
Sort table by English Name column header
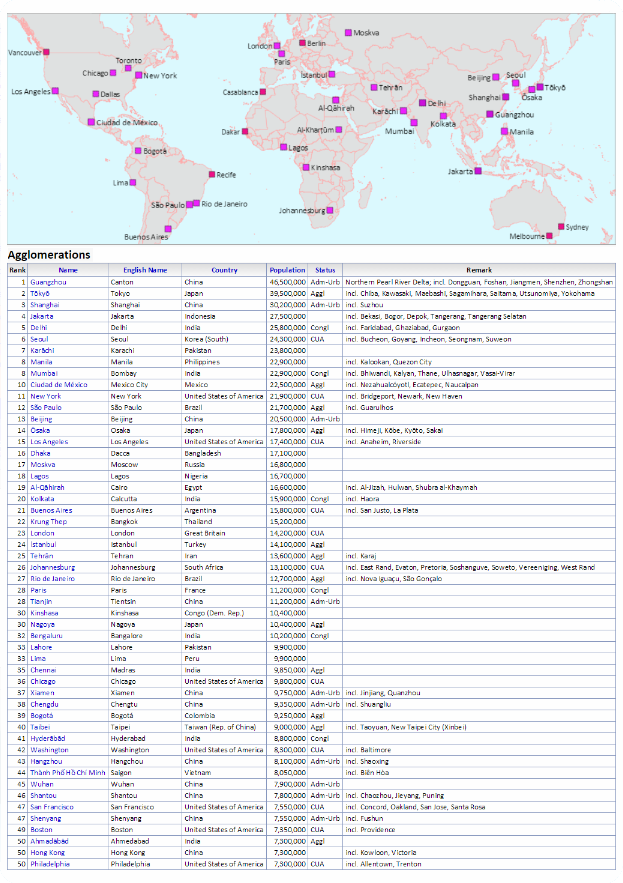(x=145, y=270)
